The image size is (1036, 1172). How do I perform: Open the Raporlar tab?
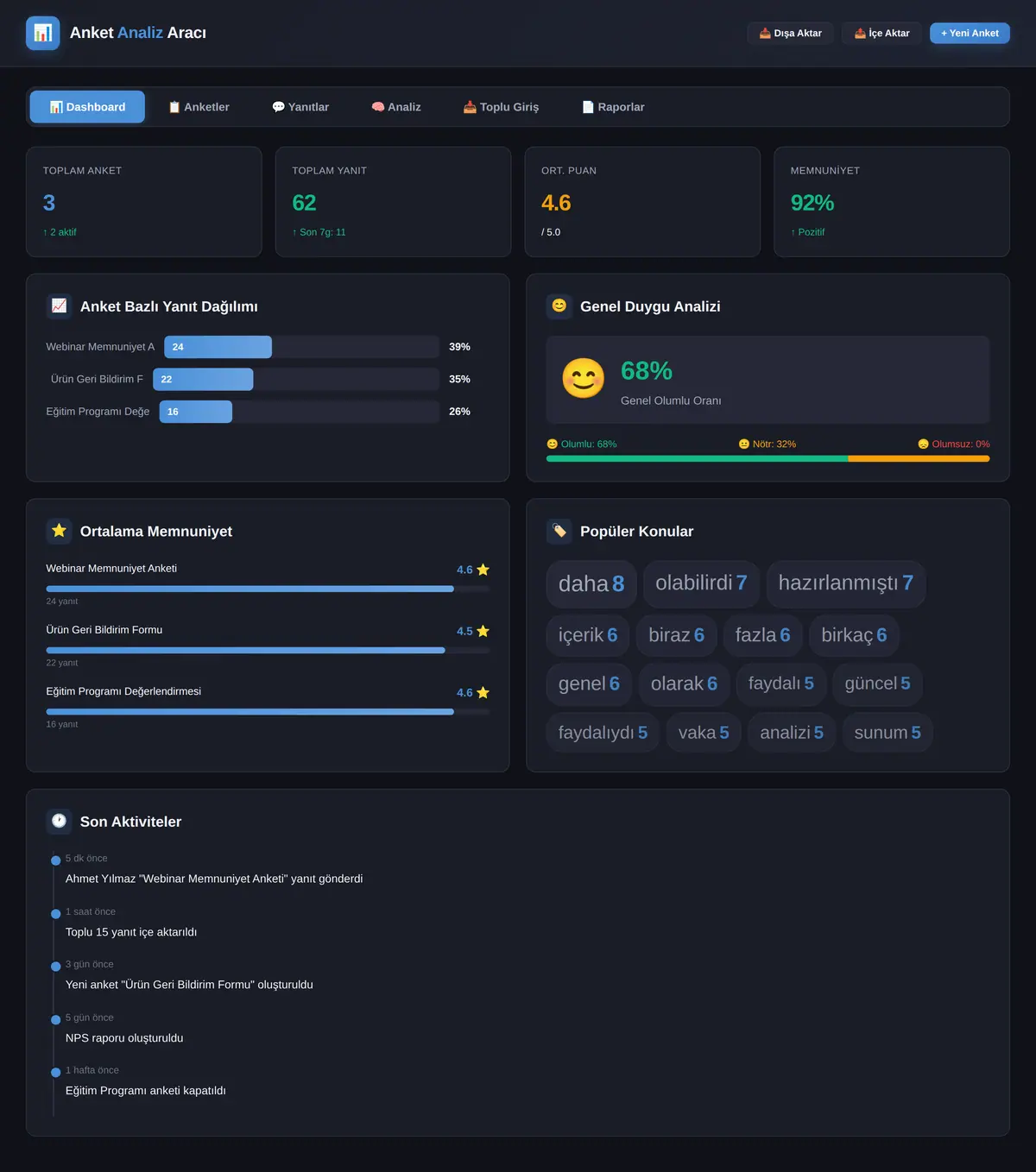pyautogui.click(x=613, y=107)
